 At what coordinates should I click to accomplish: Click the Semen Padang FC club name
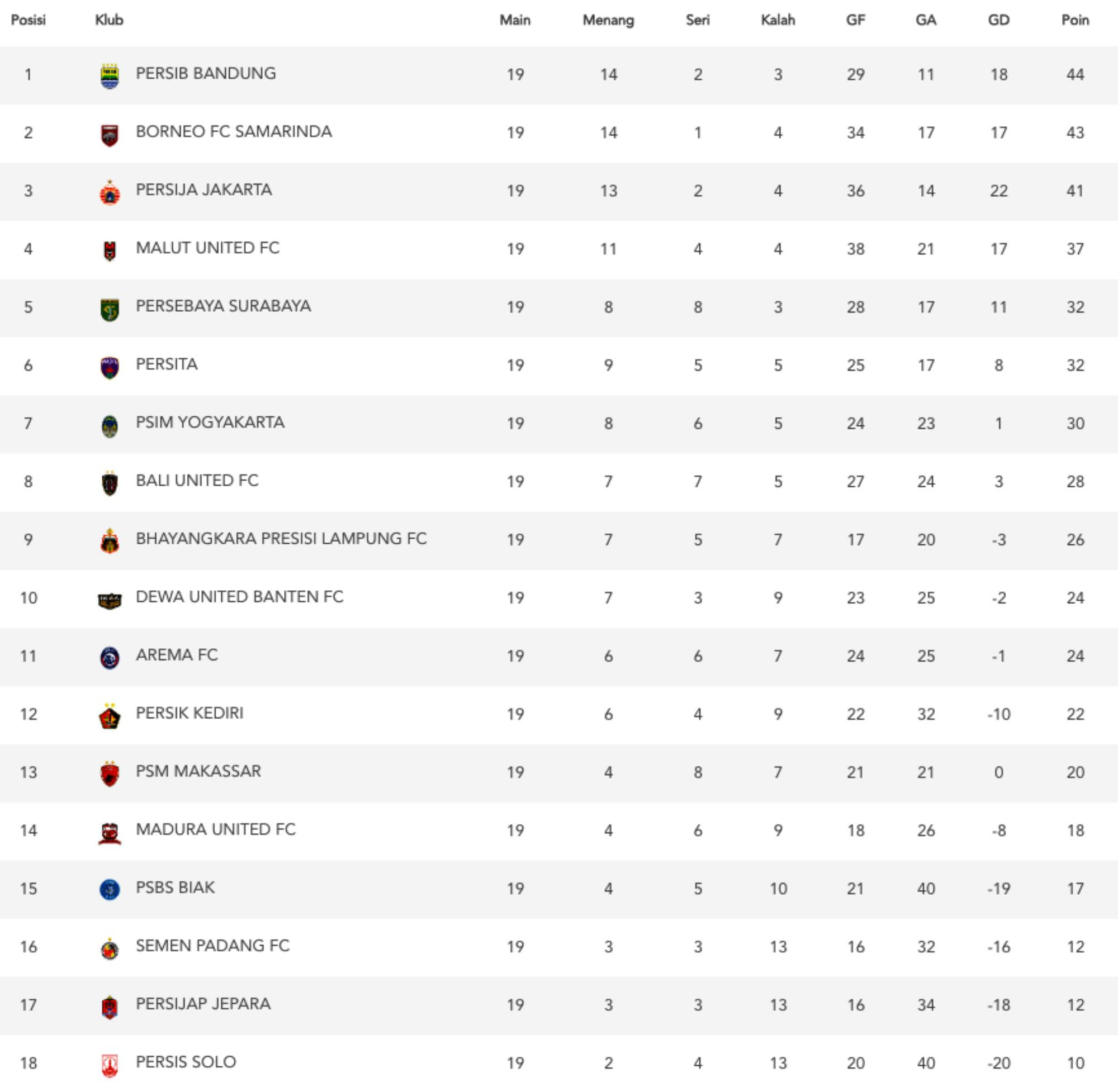[x=212, y=946]
